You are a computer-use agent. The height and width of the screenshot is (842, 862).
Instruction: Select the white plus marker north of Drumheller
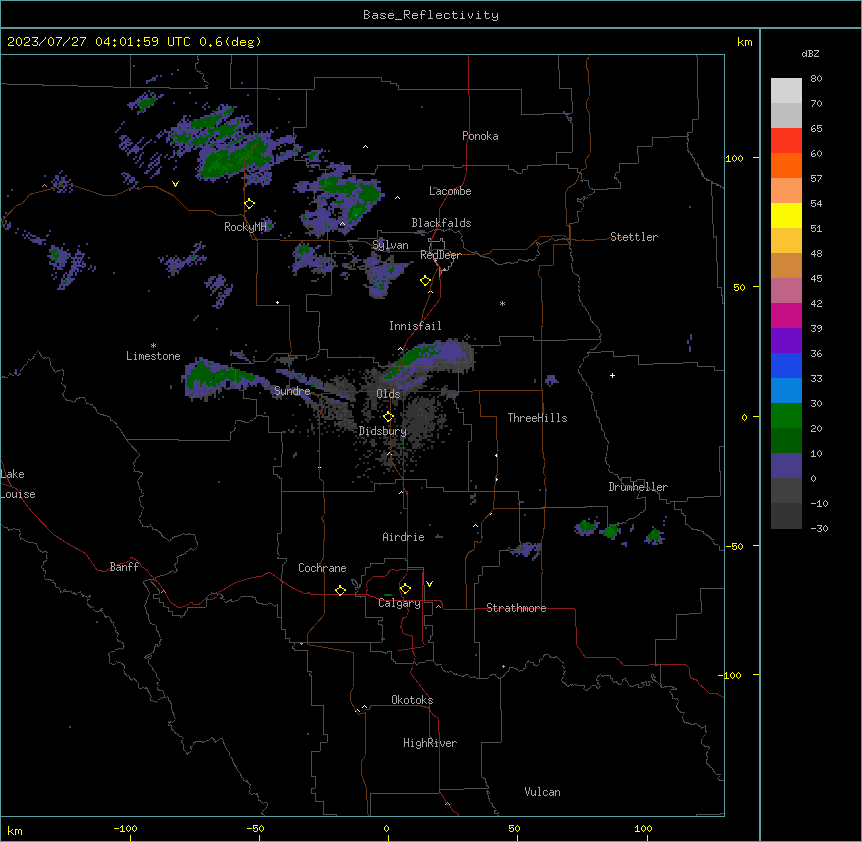pos(612,375)
